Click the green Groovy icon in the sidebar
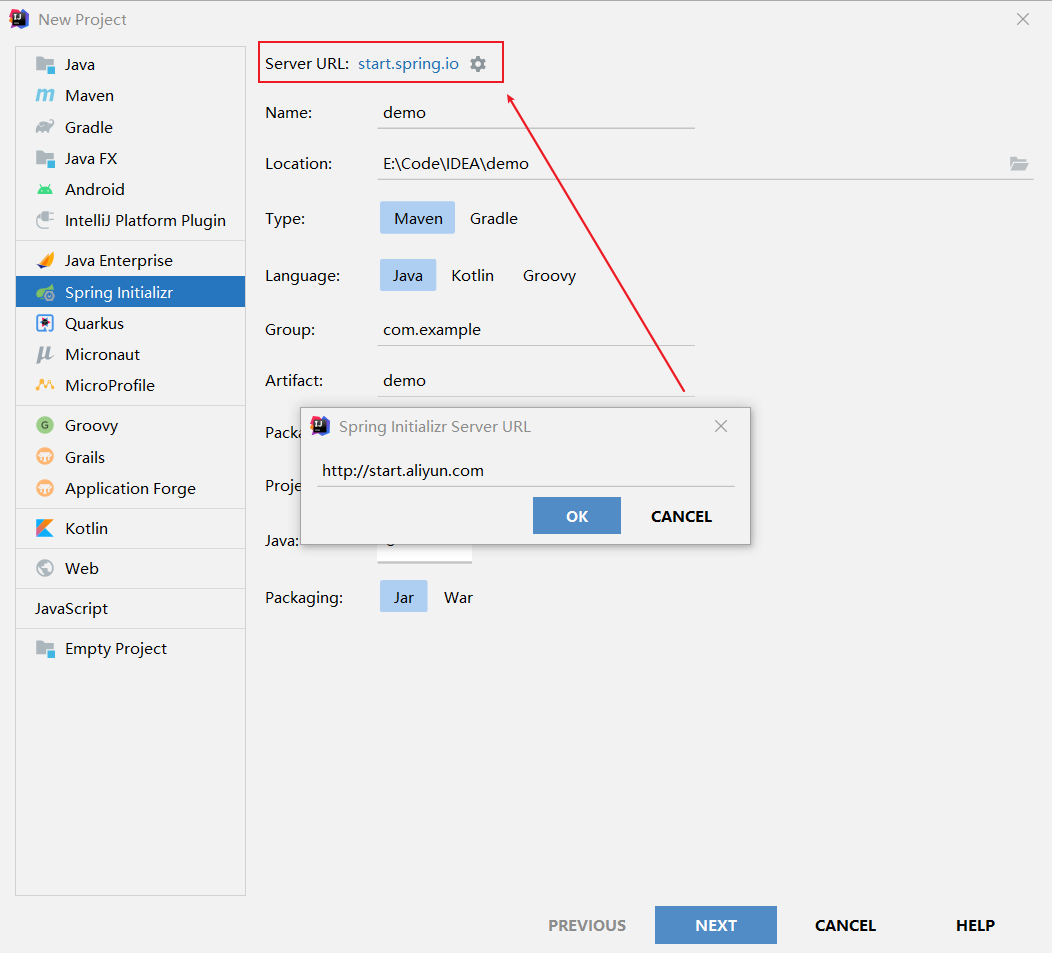 (x=45, y=425)
